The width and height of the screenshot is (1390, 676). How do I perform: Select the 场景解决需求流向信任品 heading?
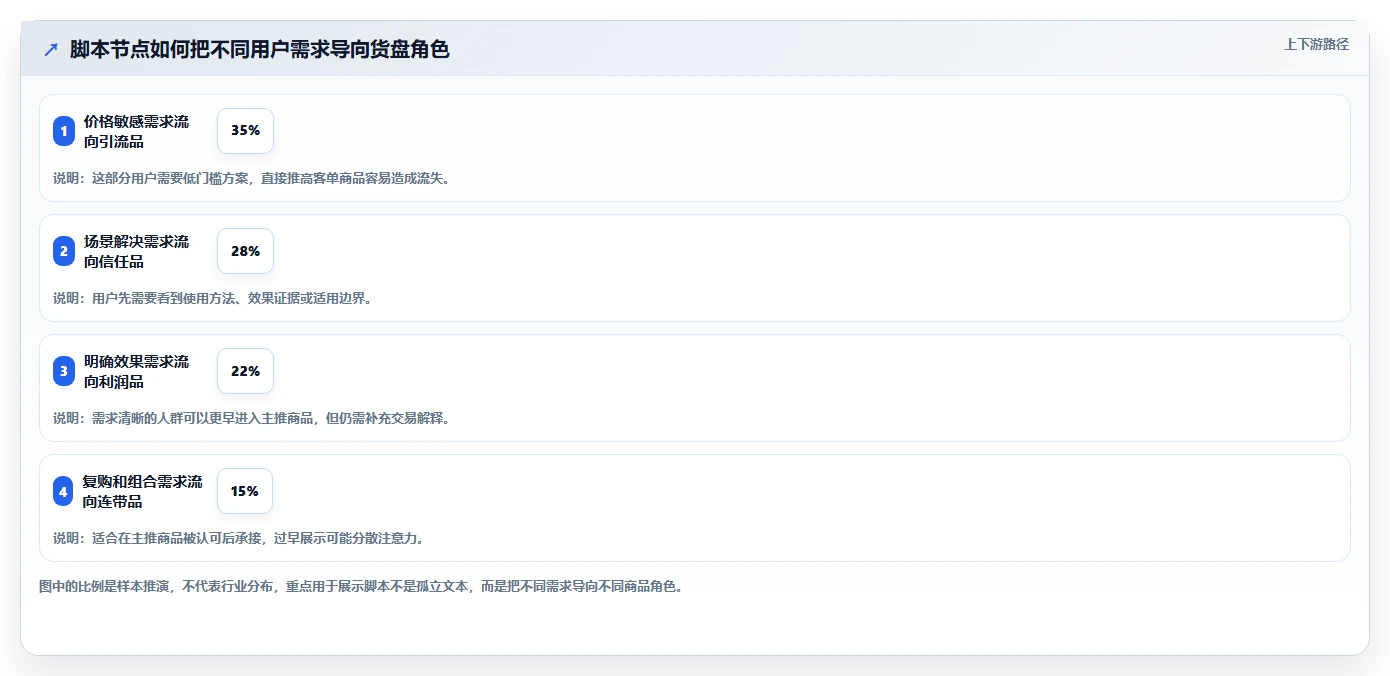click(136, 251)
